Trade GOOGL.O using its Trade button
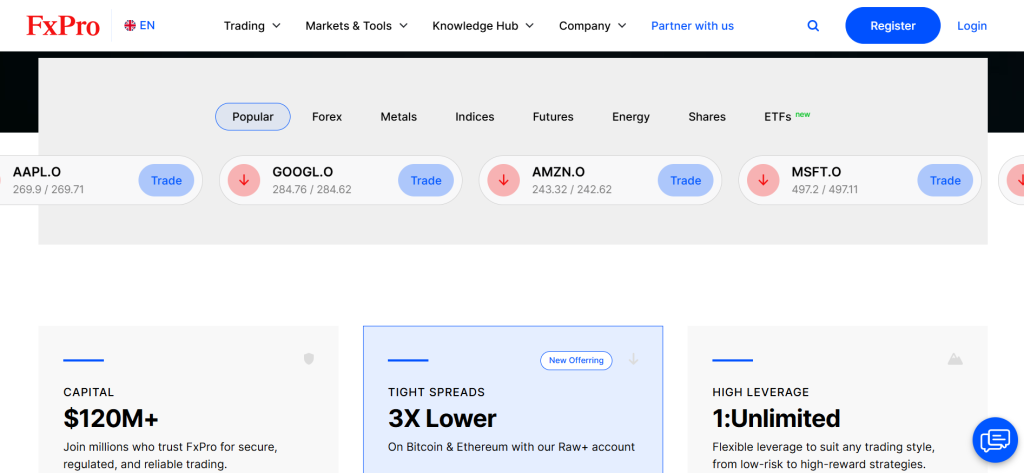Image resolution: width=1024 pixels, height=473 pixels. click(426, 180)
